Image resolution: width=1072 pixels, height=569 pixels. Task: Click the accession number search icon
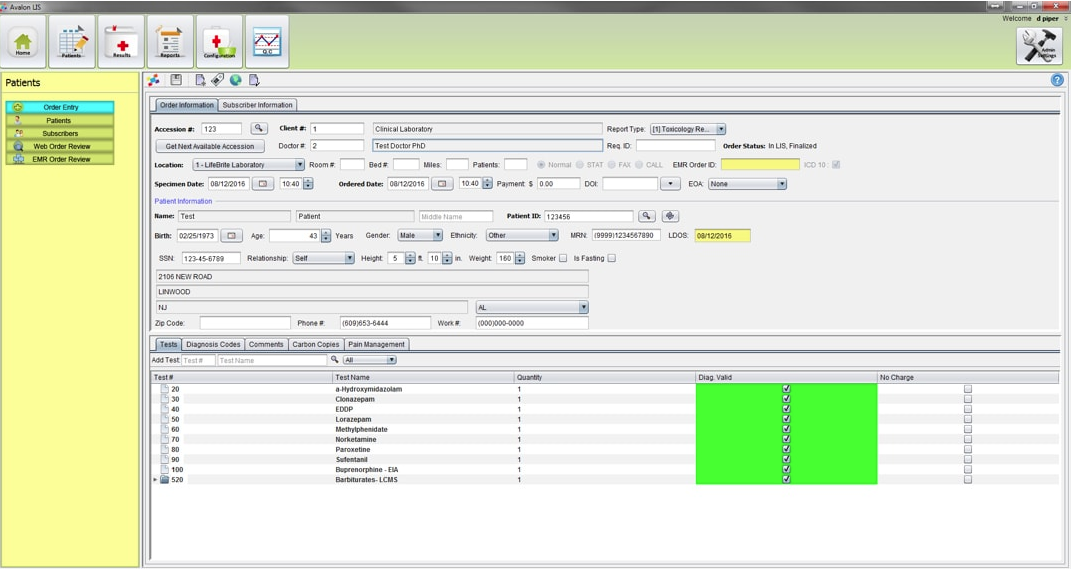point(259,129)
